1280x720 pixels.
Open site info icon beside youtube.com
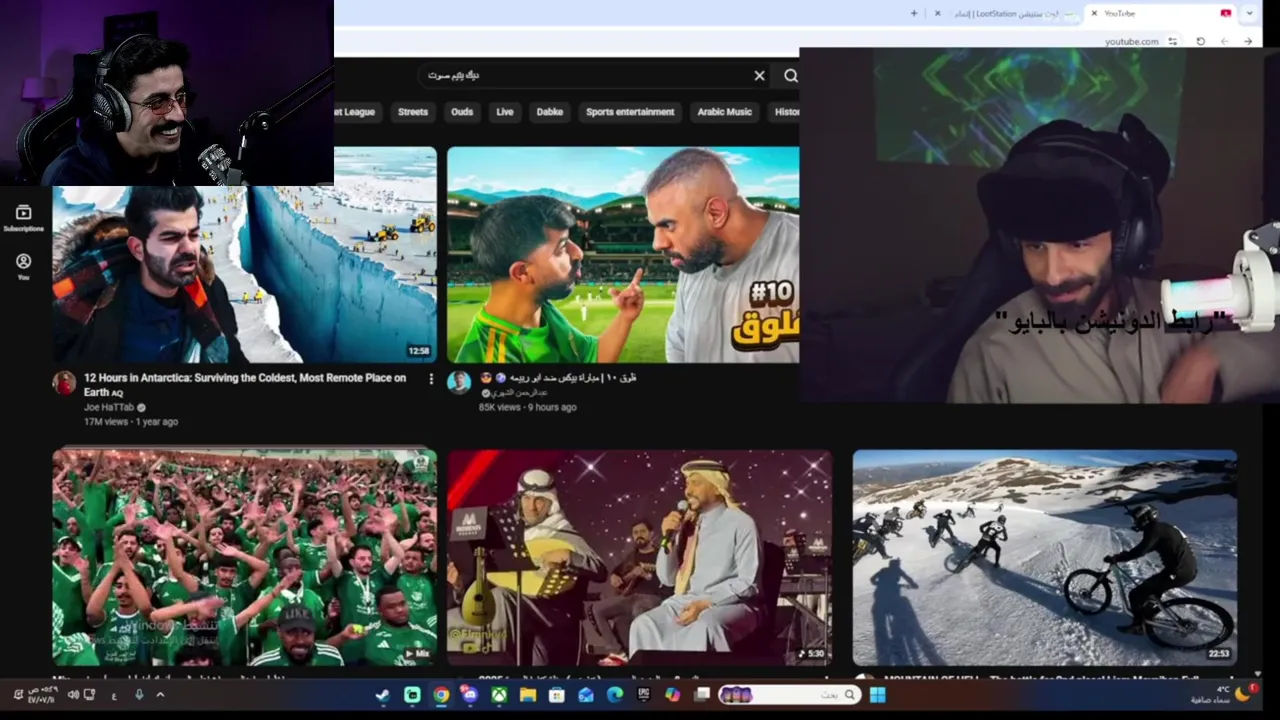click(x=1173, y=41)
